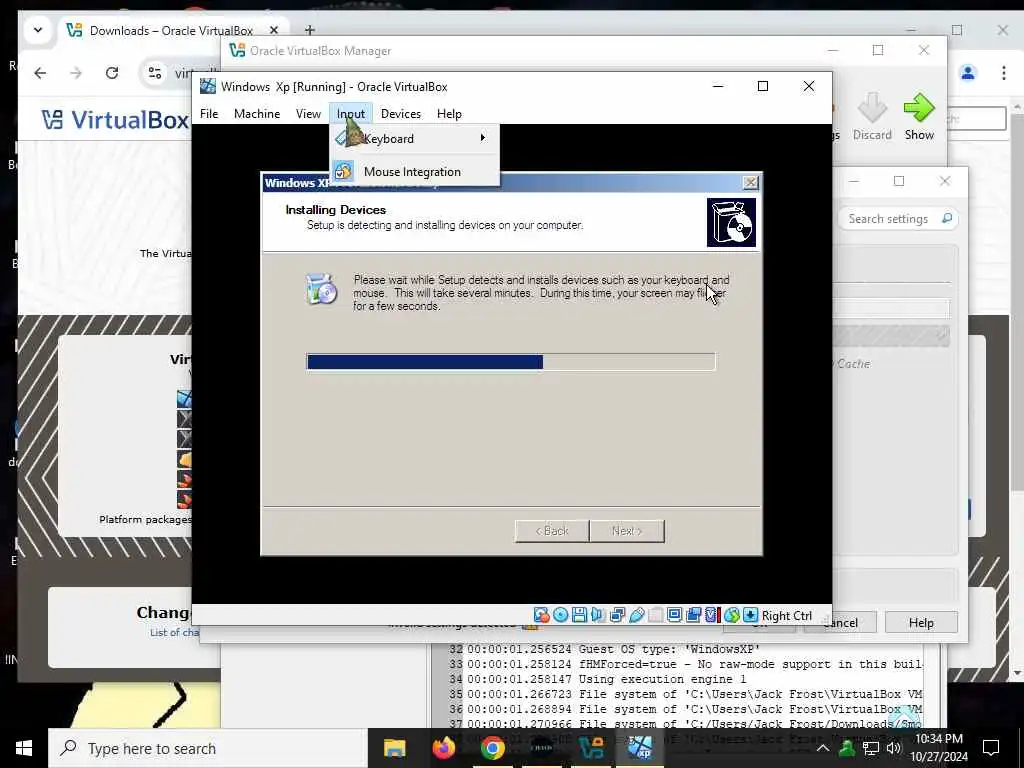Click the taskbar search box
Viewport: 1024px width, 768px height.
tap(208, 748)
